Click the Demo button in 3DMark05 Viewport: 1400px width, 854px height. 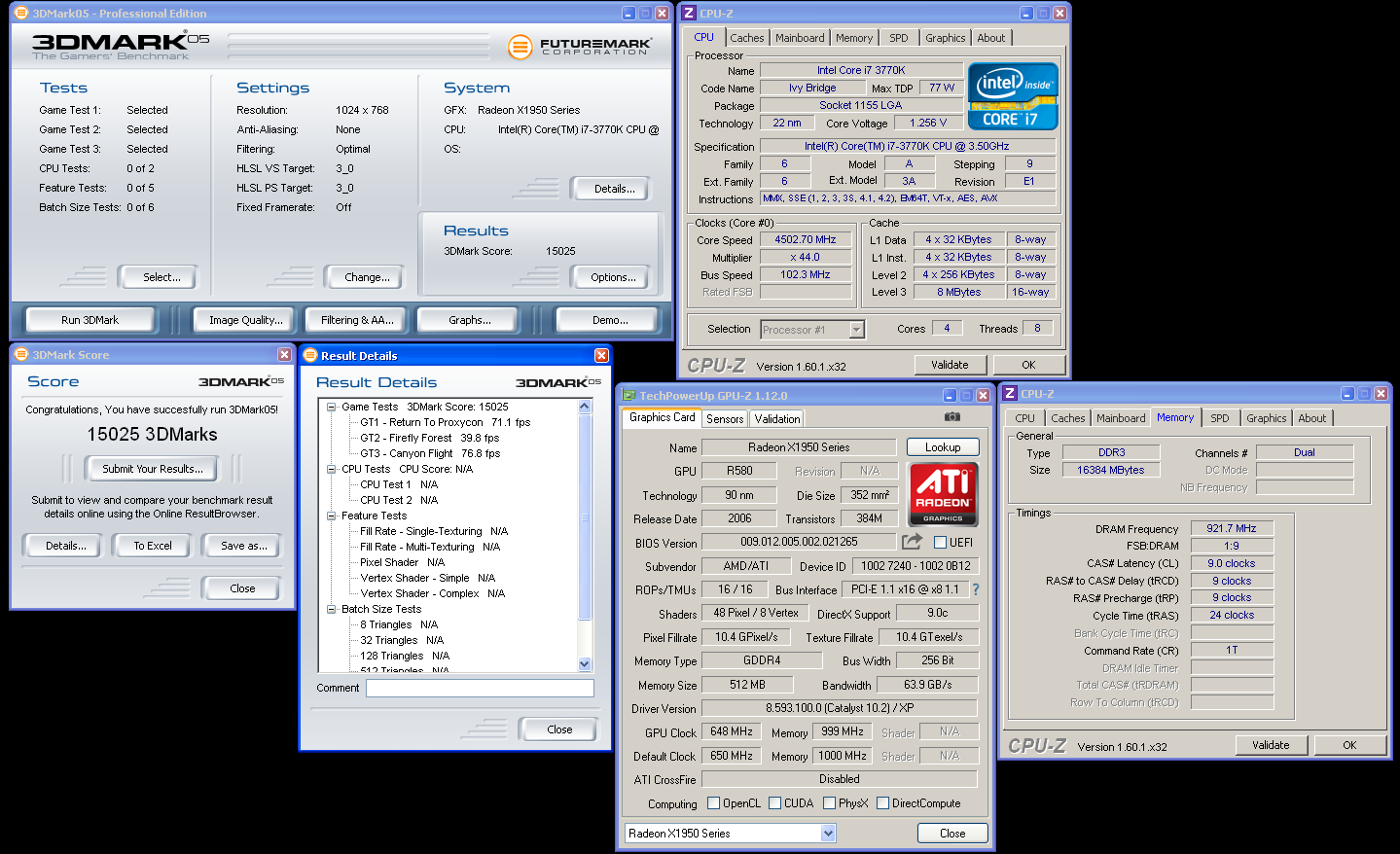[x=610, y=320]
